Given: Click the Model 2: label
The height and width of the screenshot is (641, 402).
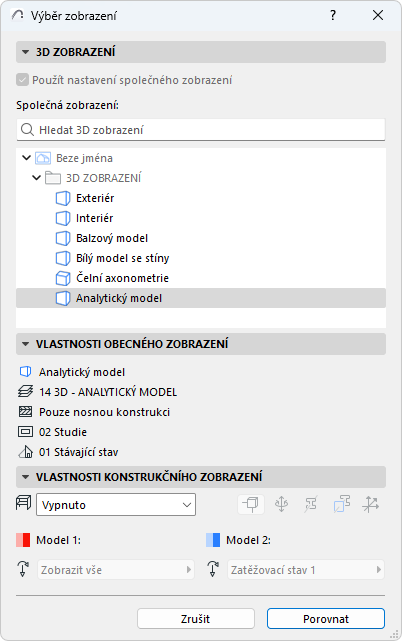Looking at the screenshot, I should [x=248, y=540].
